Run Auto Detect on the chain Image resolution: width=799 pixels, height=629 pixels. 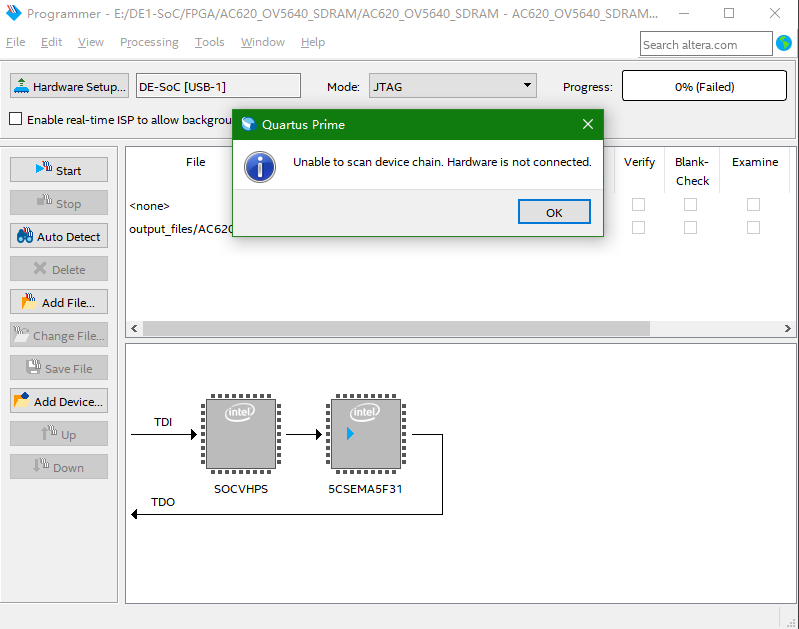point(59,236)
